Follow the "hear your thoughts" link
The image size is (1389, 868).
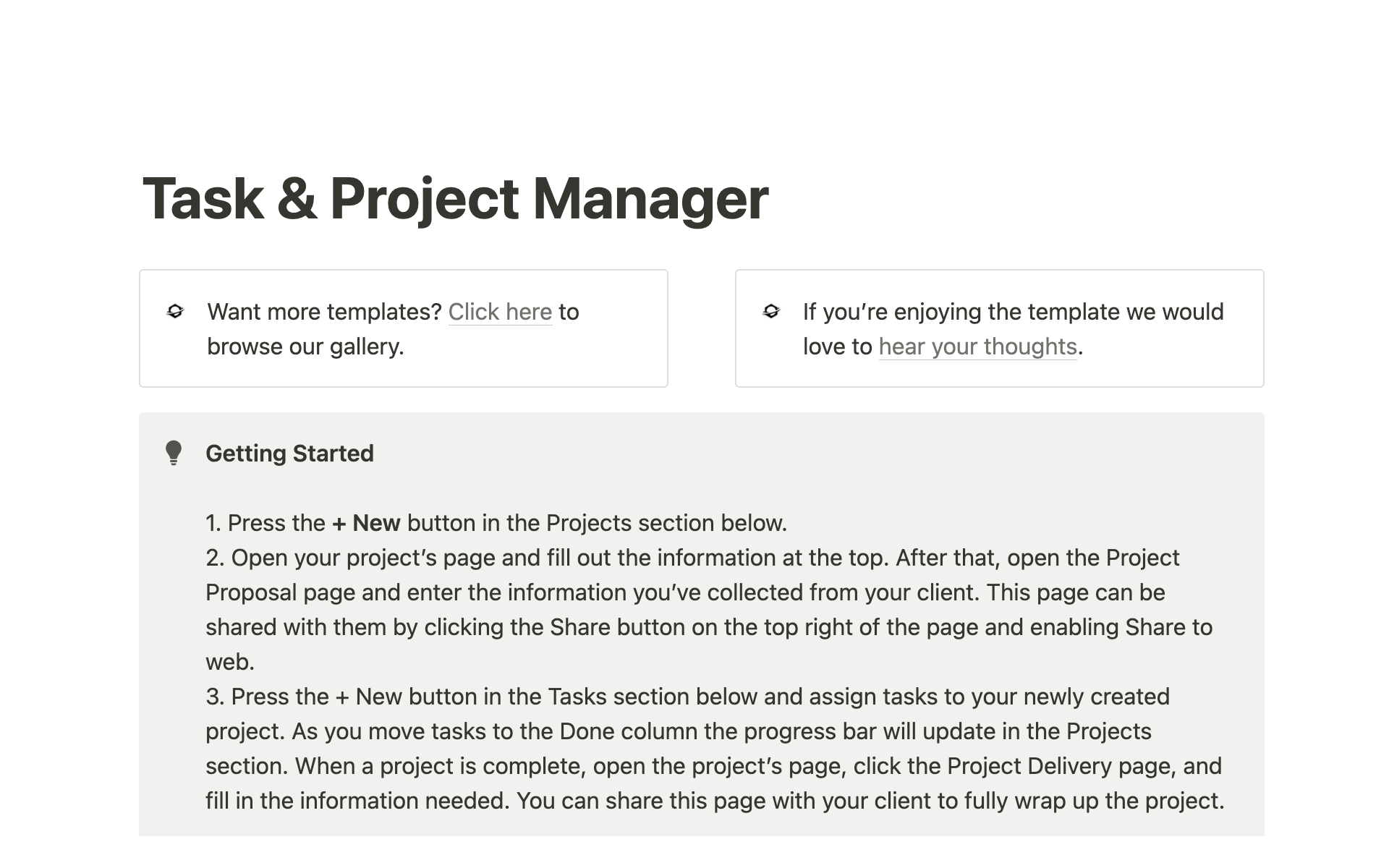(977, 346)
